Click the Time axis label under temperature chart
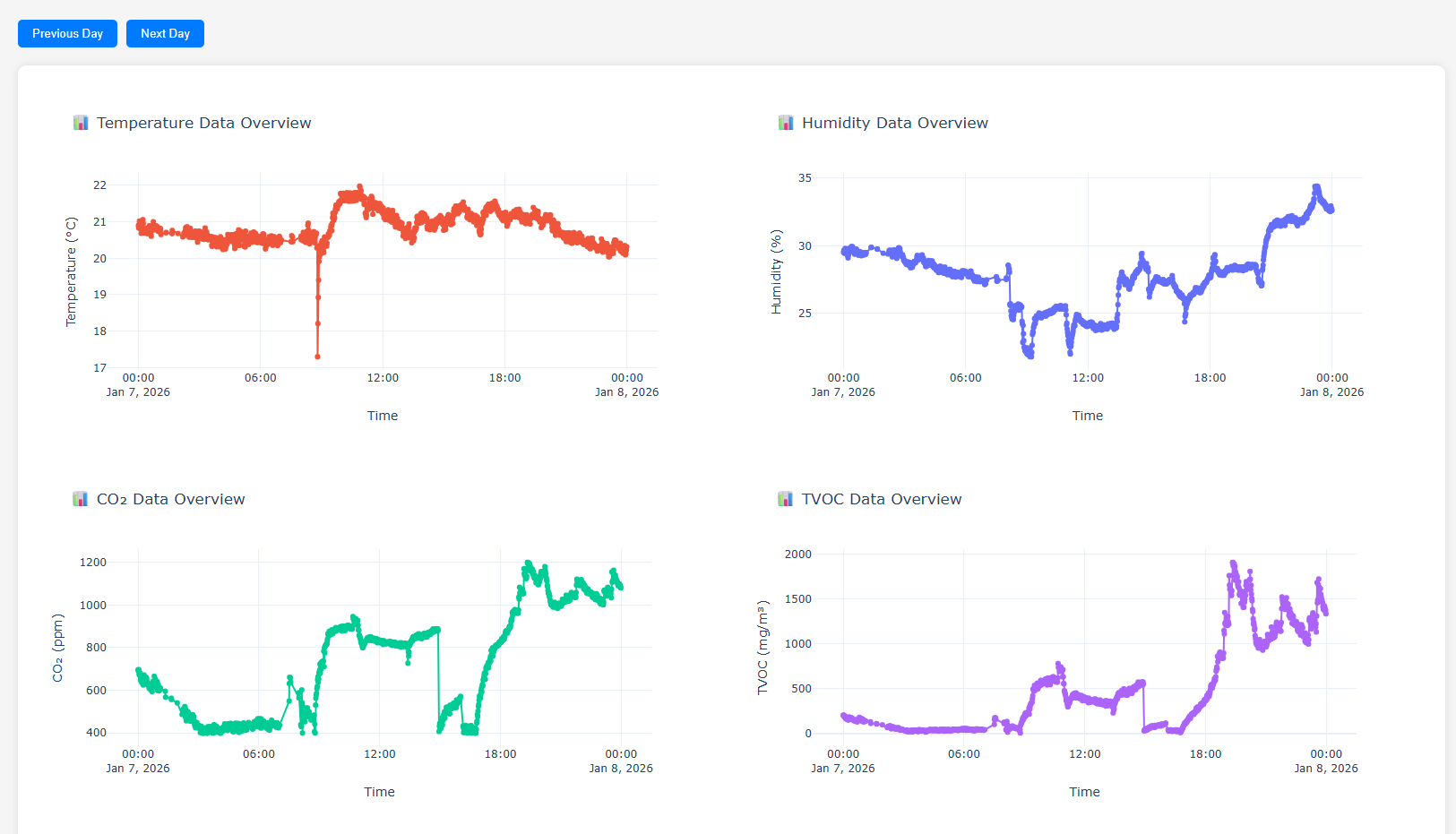Screen dimensions: 1456x834 pyautogui.click(x=383, y=415)
